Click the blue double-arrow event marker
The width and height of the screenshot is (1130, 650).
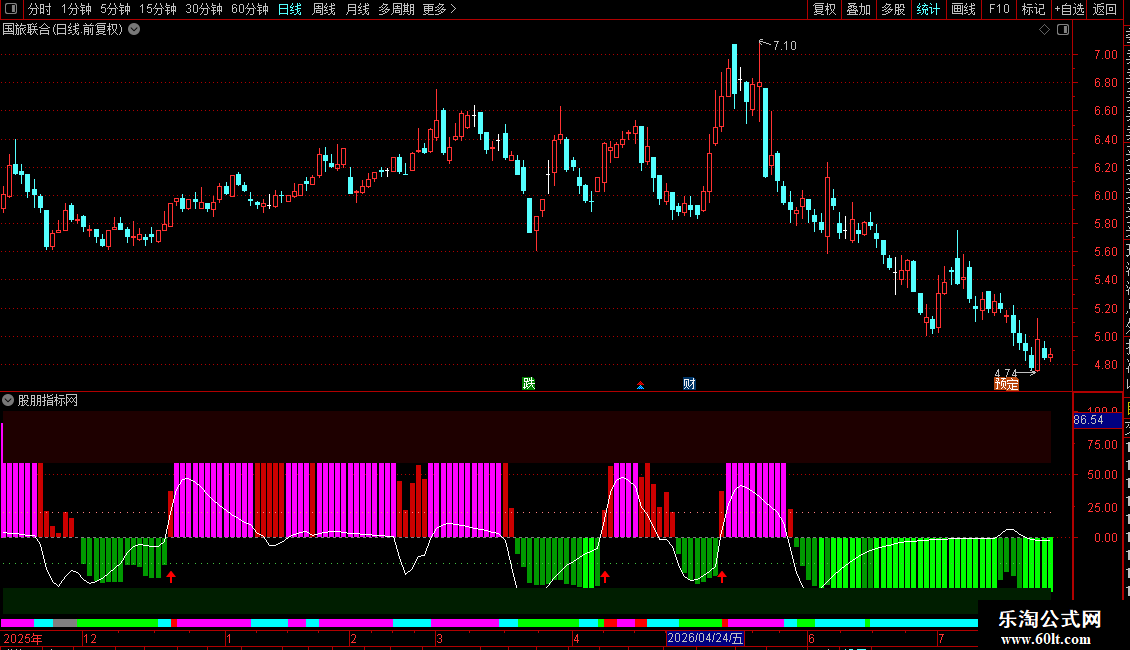[x=640, y=386]
